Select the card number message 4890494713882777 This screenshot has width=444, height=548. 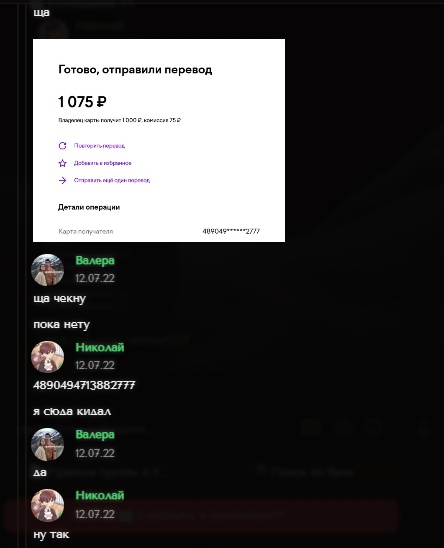coord(84,385)
